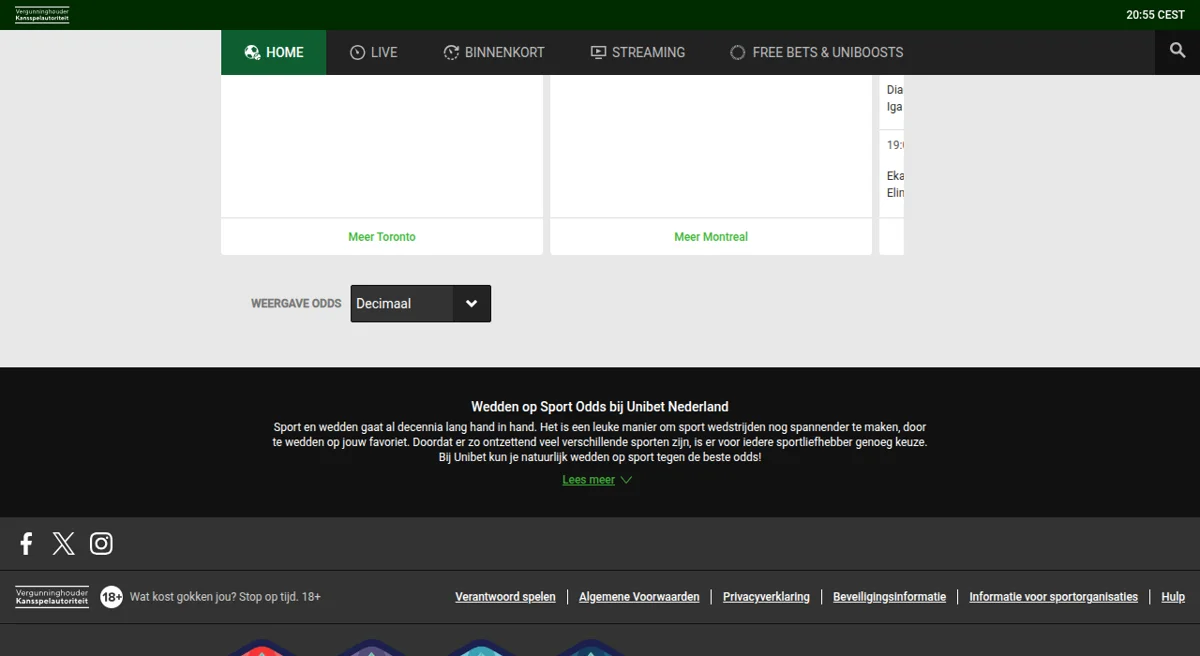Click the Binnenkort tab icon
The height and width of the screenshot is (656, 1200).
pos(451,52)
